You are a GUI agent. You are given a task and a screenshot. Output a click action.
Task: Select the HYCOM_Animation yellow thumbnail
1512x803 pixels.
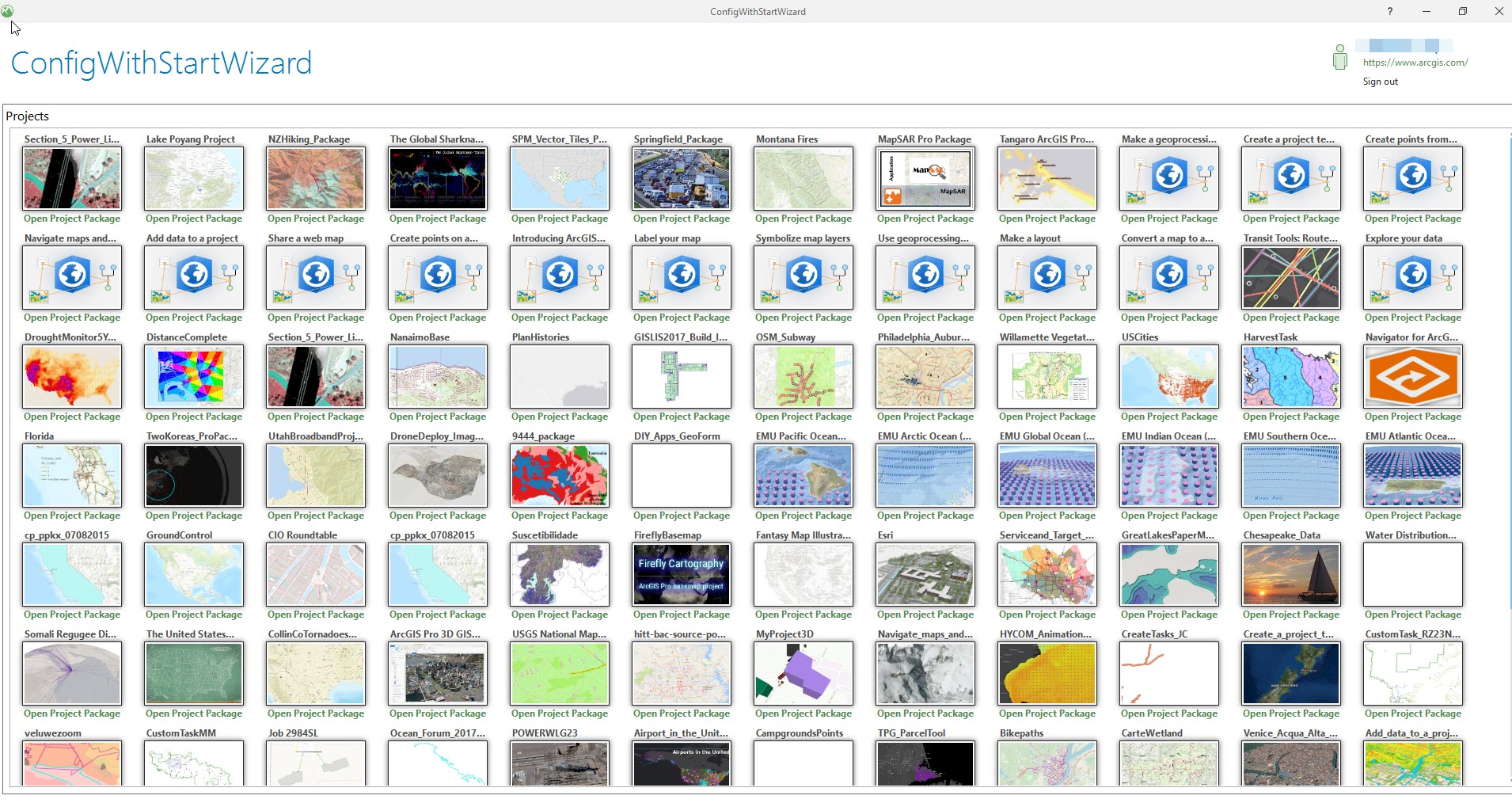(1047, 673)
